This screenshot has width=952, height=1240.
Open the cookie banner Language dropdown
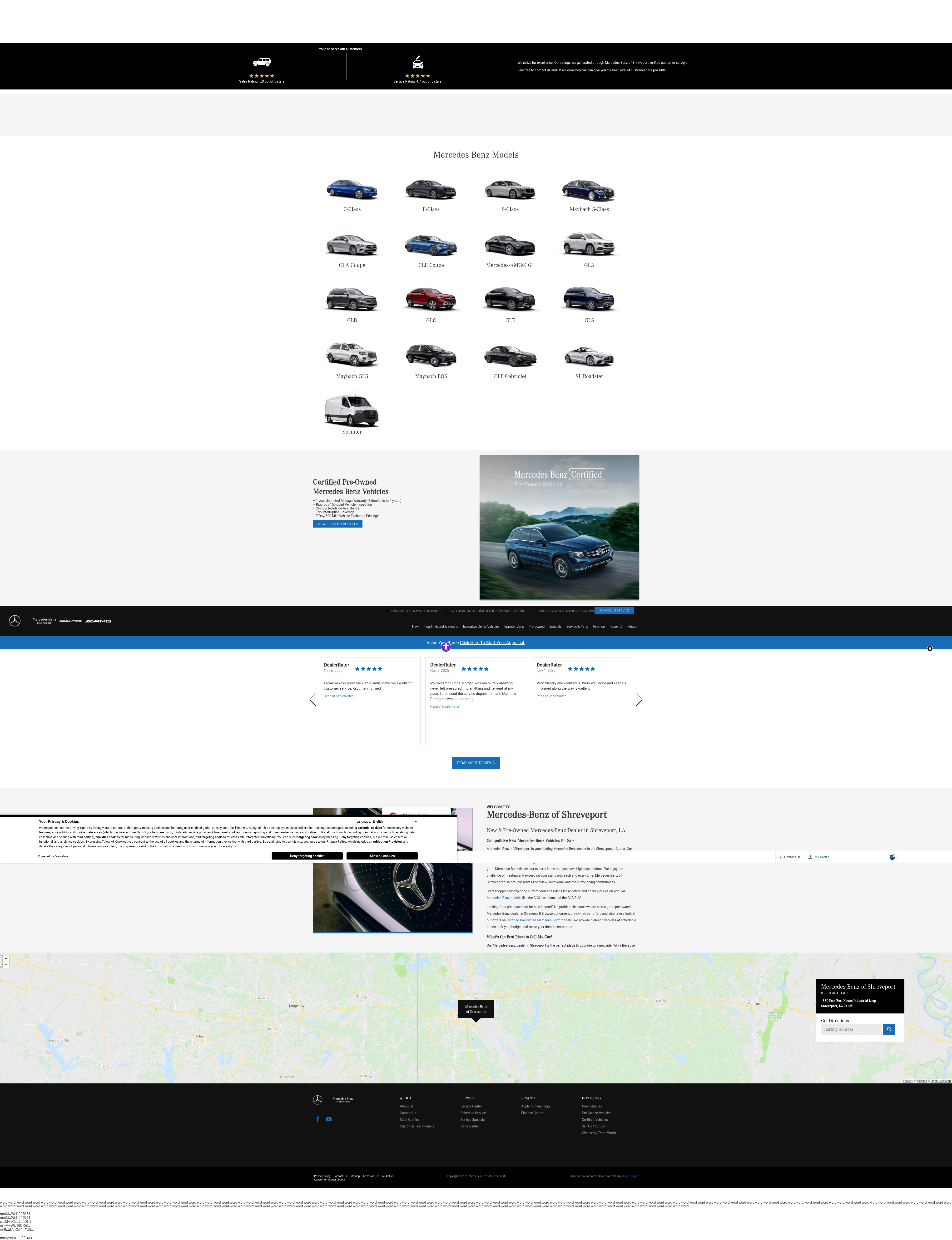coord(395,821)
